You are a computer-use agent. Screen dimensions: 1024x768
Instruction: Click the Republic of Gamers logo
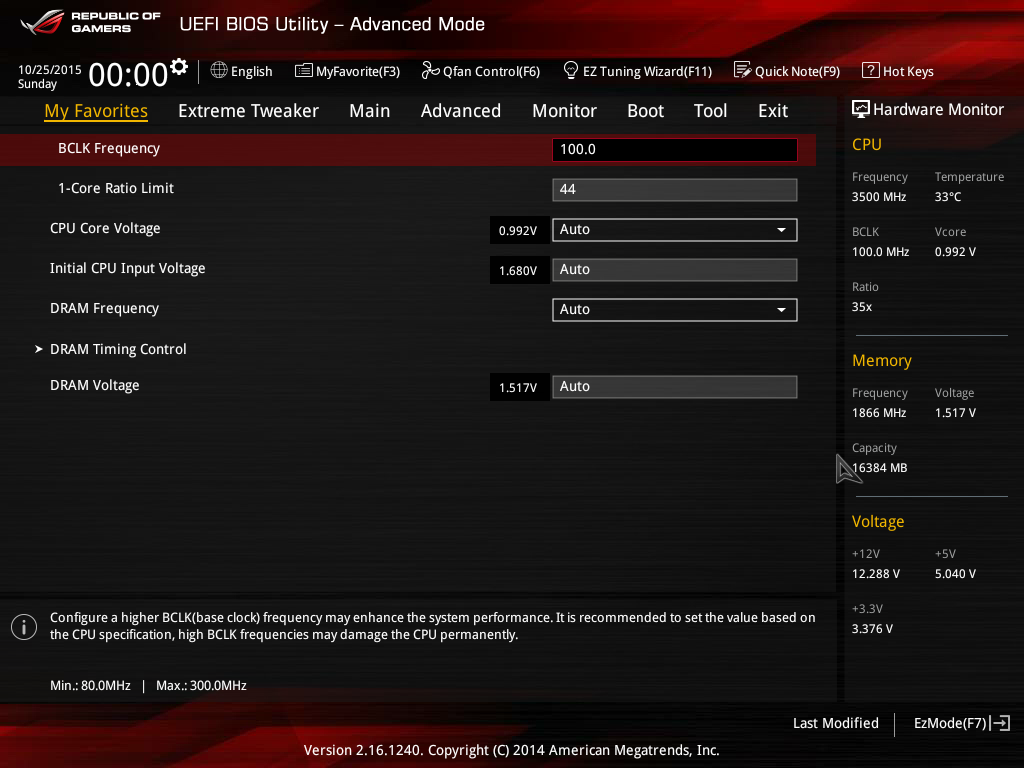[91, 23]
